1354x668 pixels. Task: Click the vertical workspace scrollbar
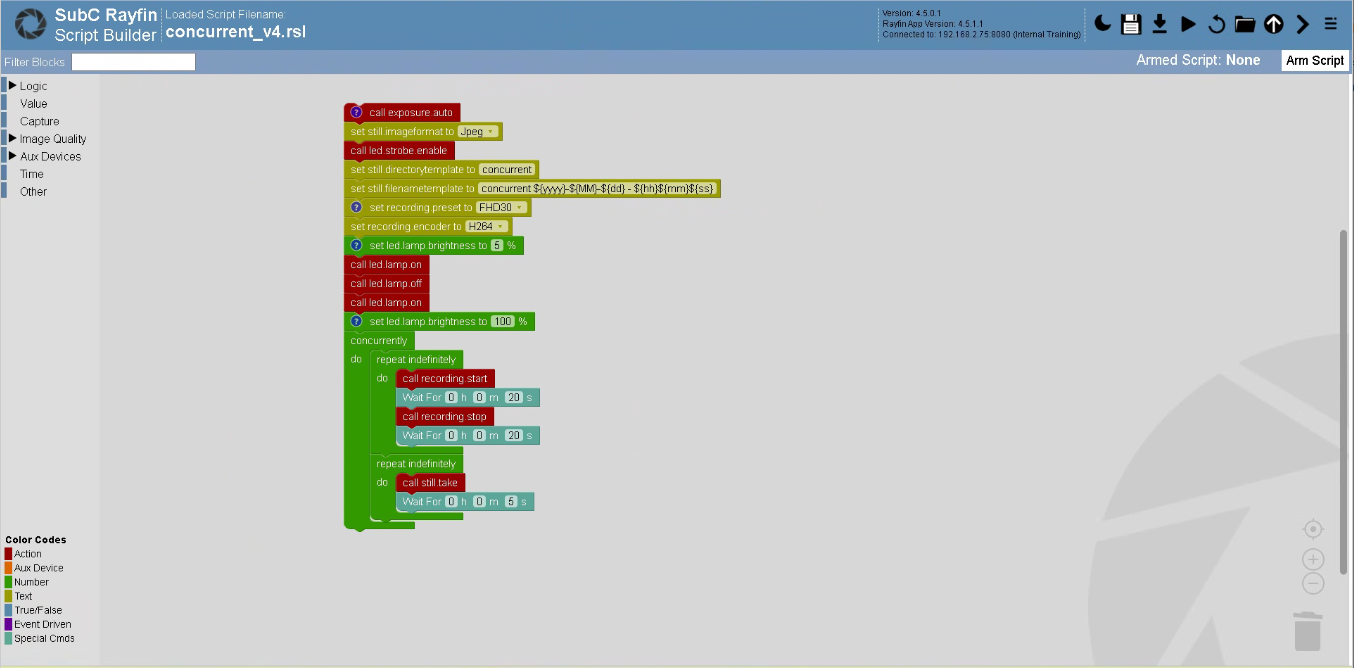point(1343,380)
